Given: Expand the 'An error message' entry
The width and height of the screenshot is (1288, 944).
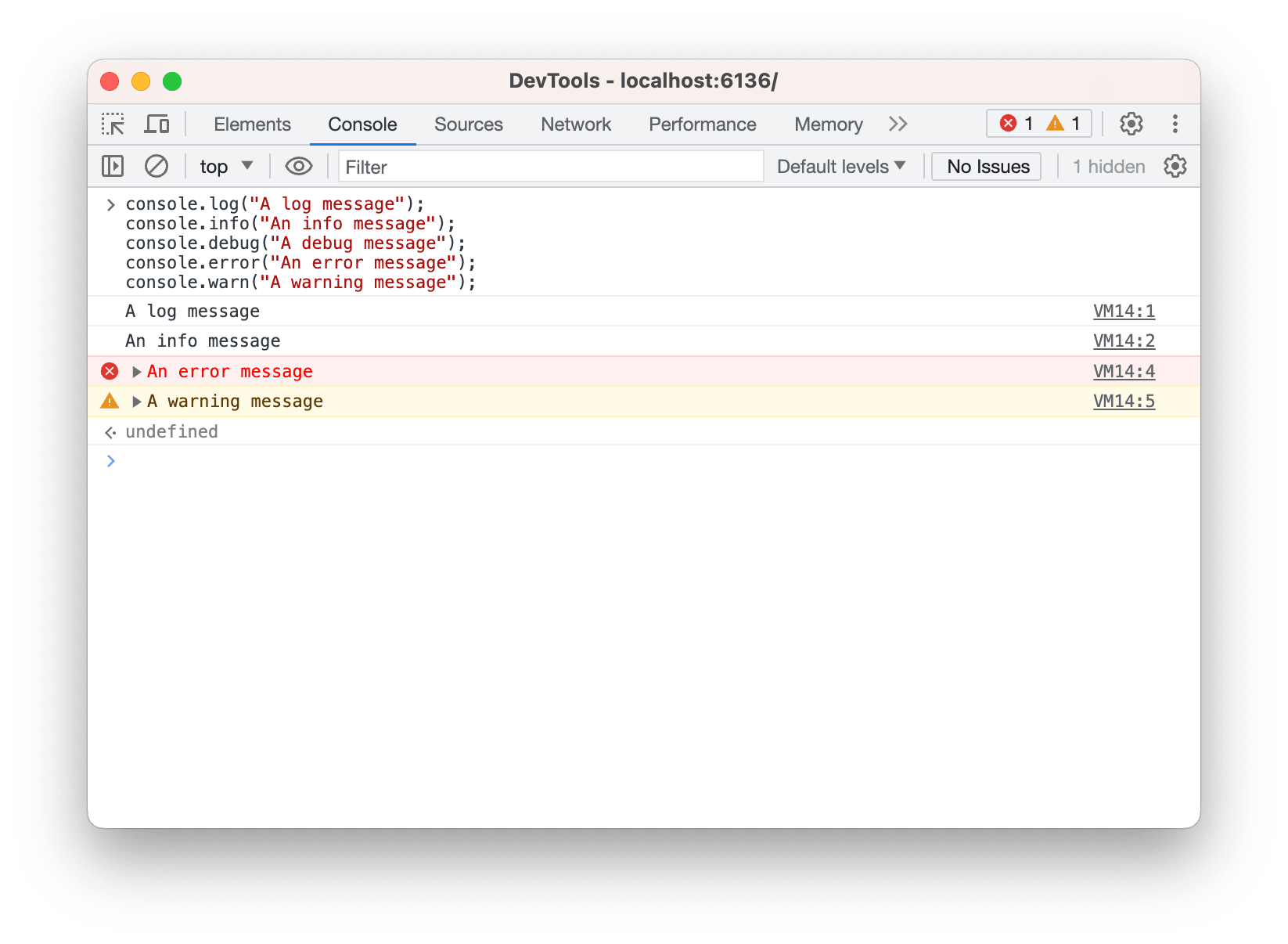Looking at the screenshot, I should [x=136, y=371].
